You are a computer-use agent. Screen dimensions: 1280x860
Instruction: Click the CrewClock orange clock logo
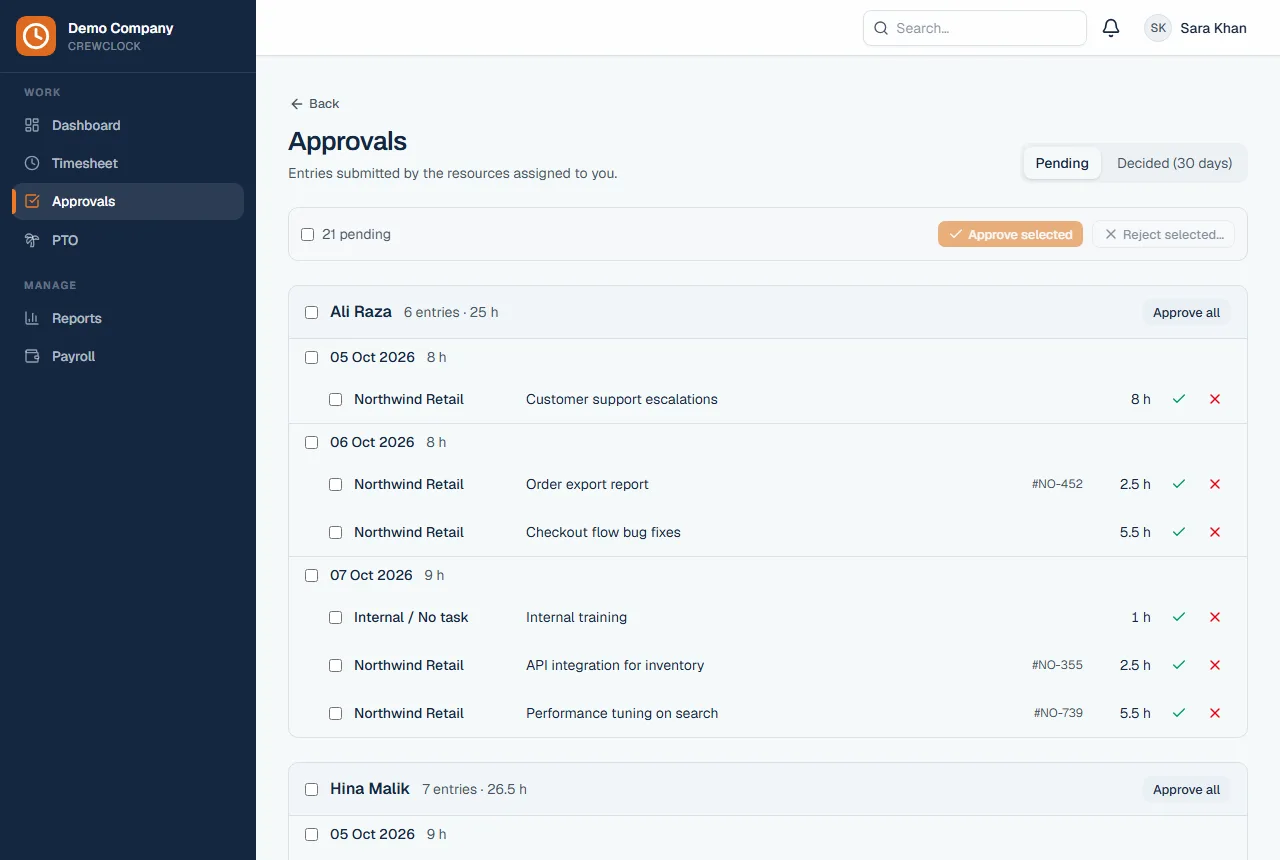click(x=36, y=36)
